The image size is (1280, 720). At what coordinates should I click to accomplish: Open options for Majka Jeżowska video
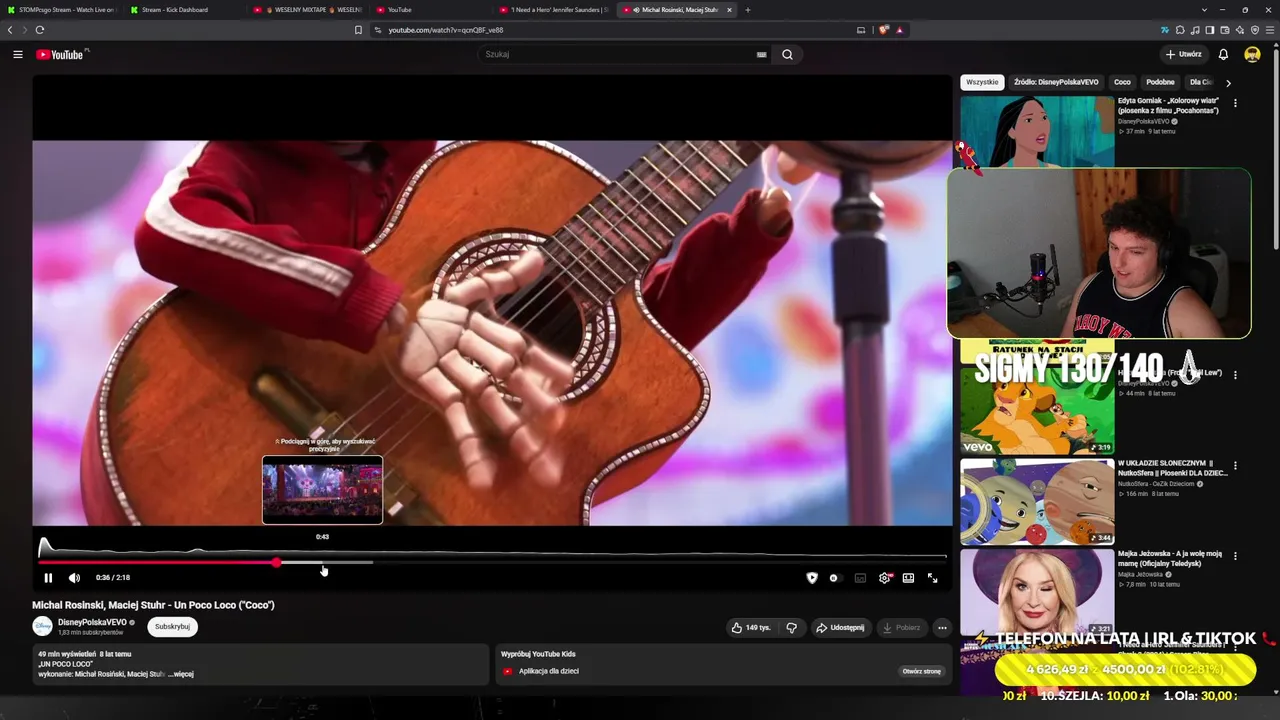[1235, 556]
